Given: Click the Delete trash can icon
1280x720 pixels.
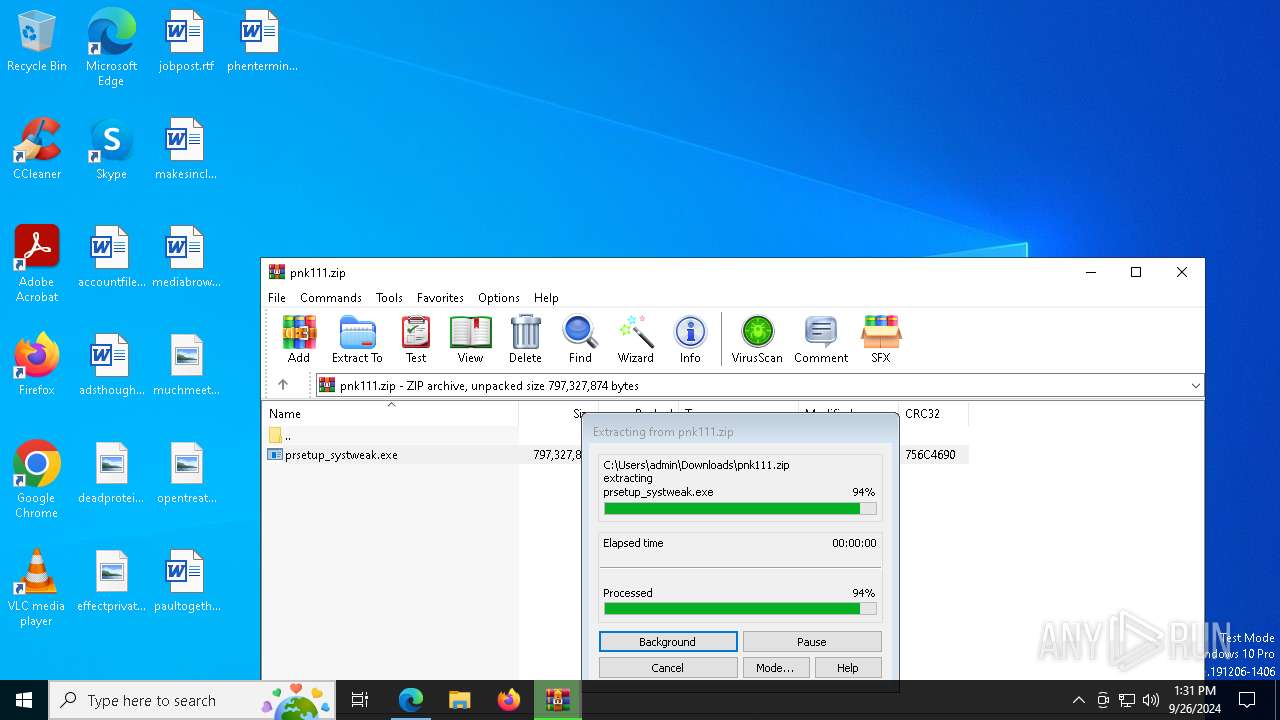Looking at the screenshot, I should 525,339.
